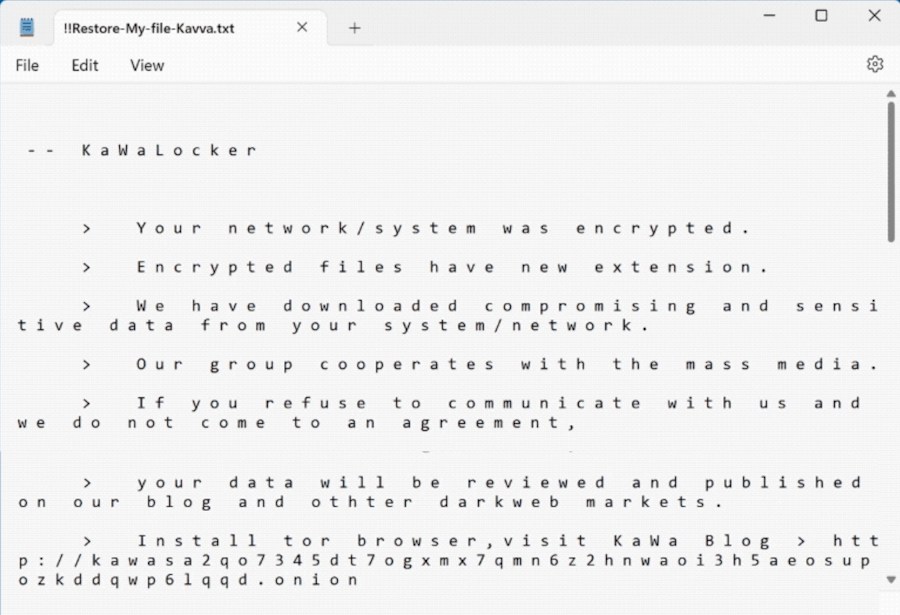Click the word 'encrypted' in first bullet line

coord(654,229)
